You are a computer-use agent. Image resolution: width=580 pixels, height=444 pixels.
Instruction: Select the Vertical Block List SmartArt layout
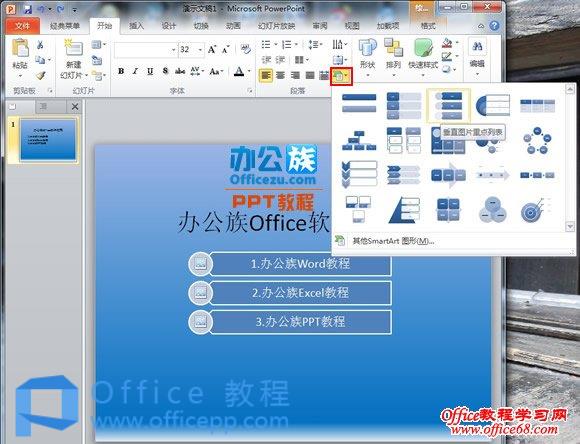point(404,105)
